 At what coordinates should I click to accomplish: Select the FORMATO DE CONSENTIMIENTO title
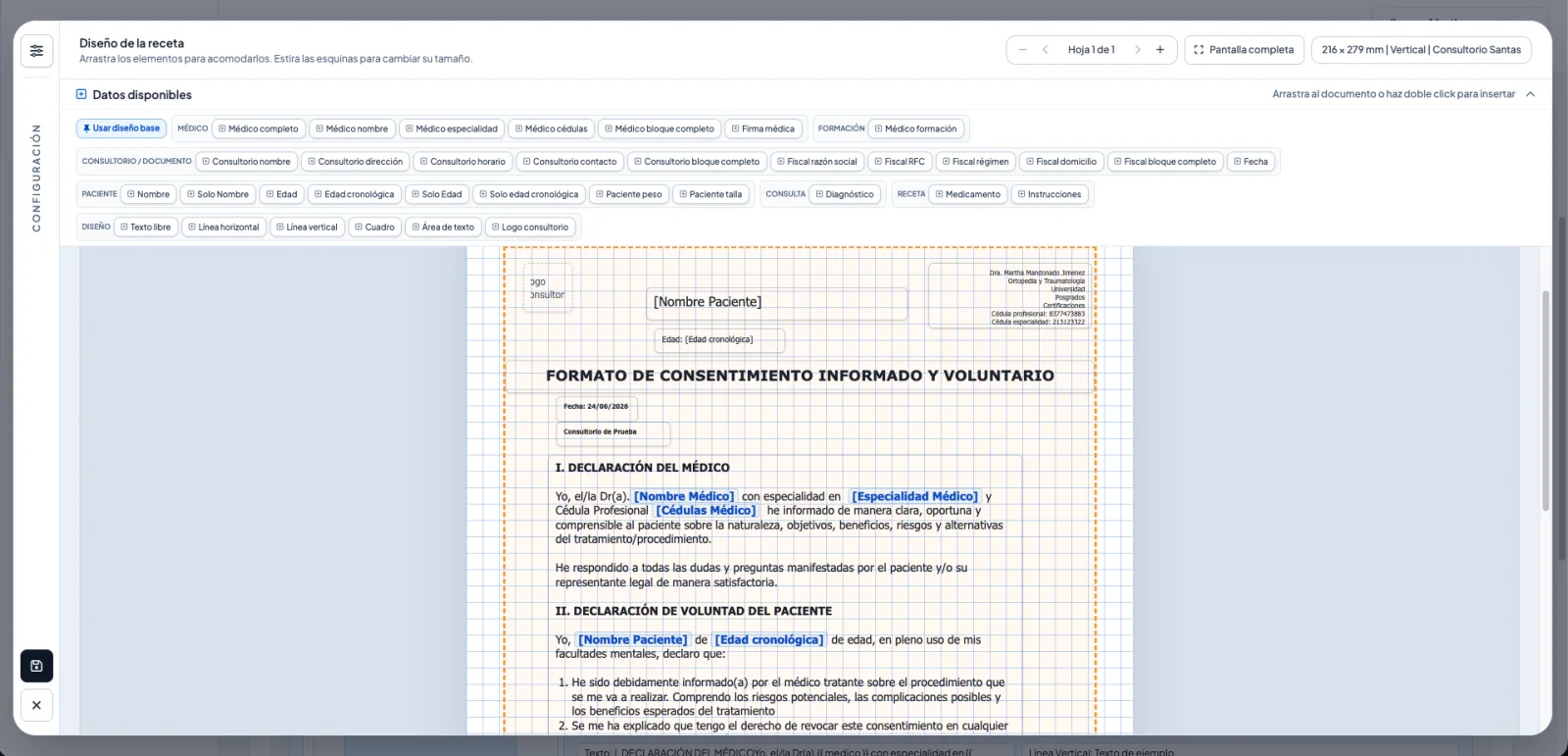coord(800,376)
